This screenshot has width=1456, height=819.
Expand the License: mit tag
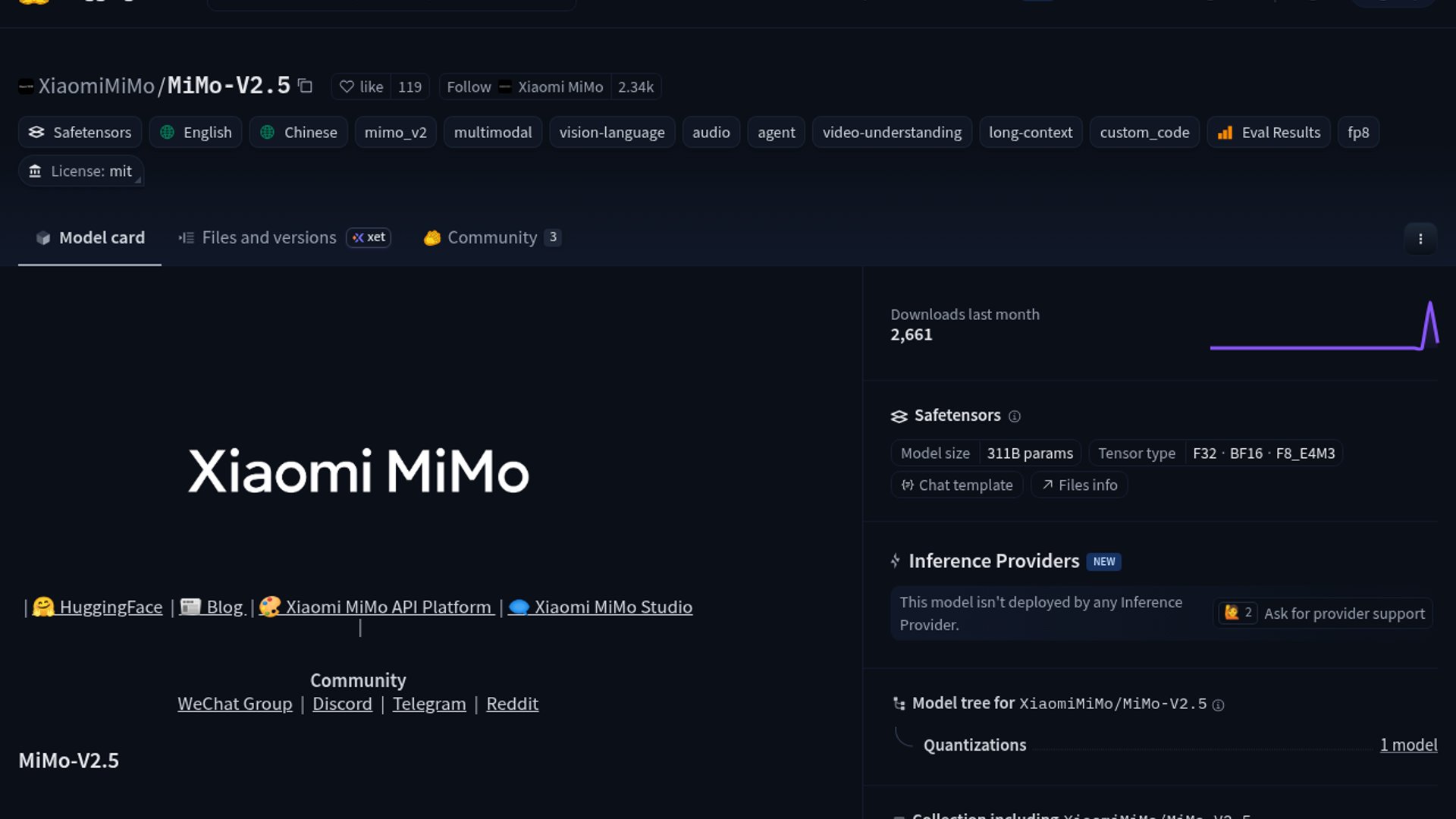tap(80, 171)
